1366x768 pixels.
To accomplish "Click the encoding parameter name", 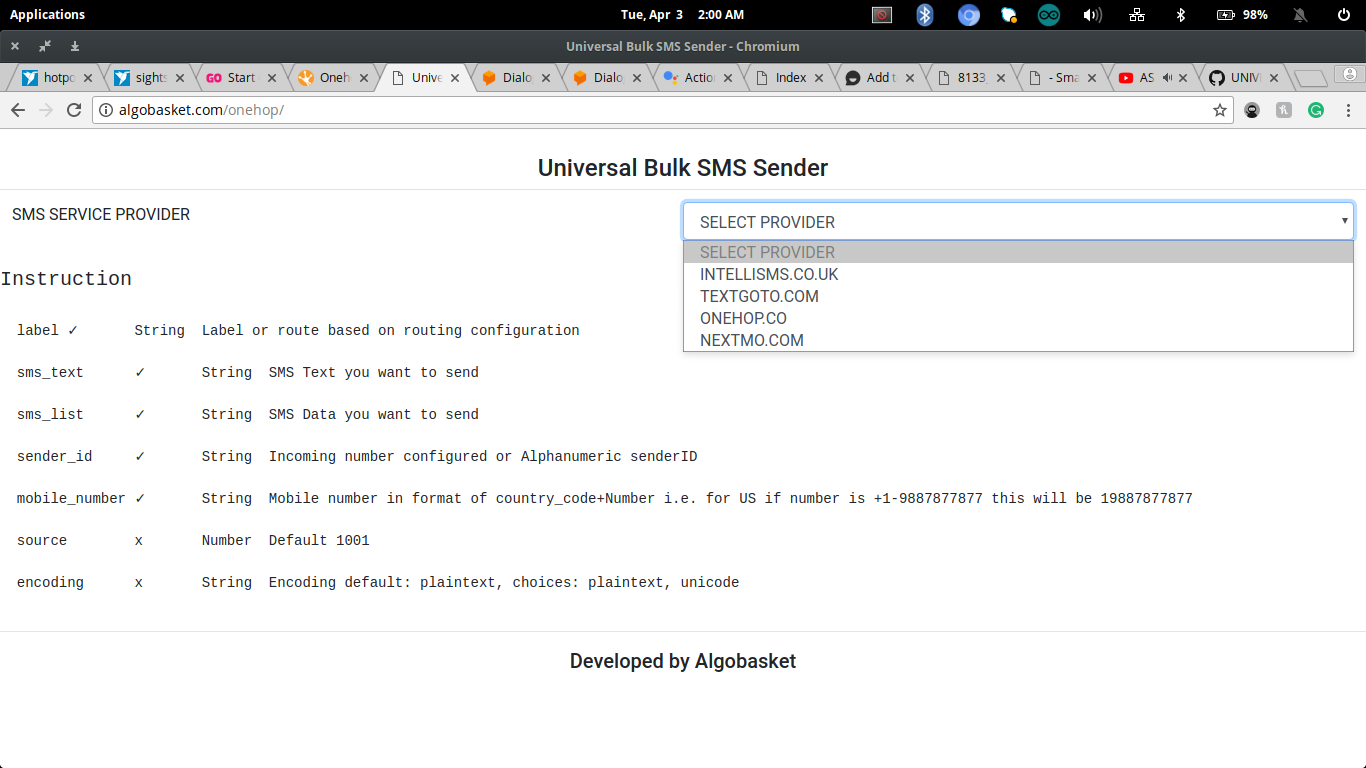I will pyautogui.click(x=50, y=582).
